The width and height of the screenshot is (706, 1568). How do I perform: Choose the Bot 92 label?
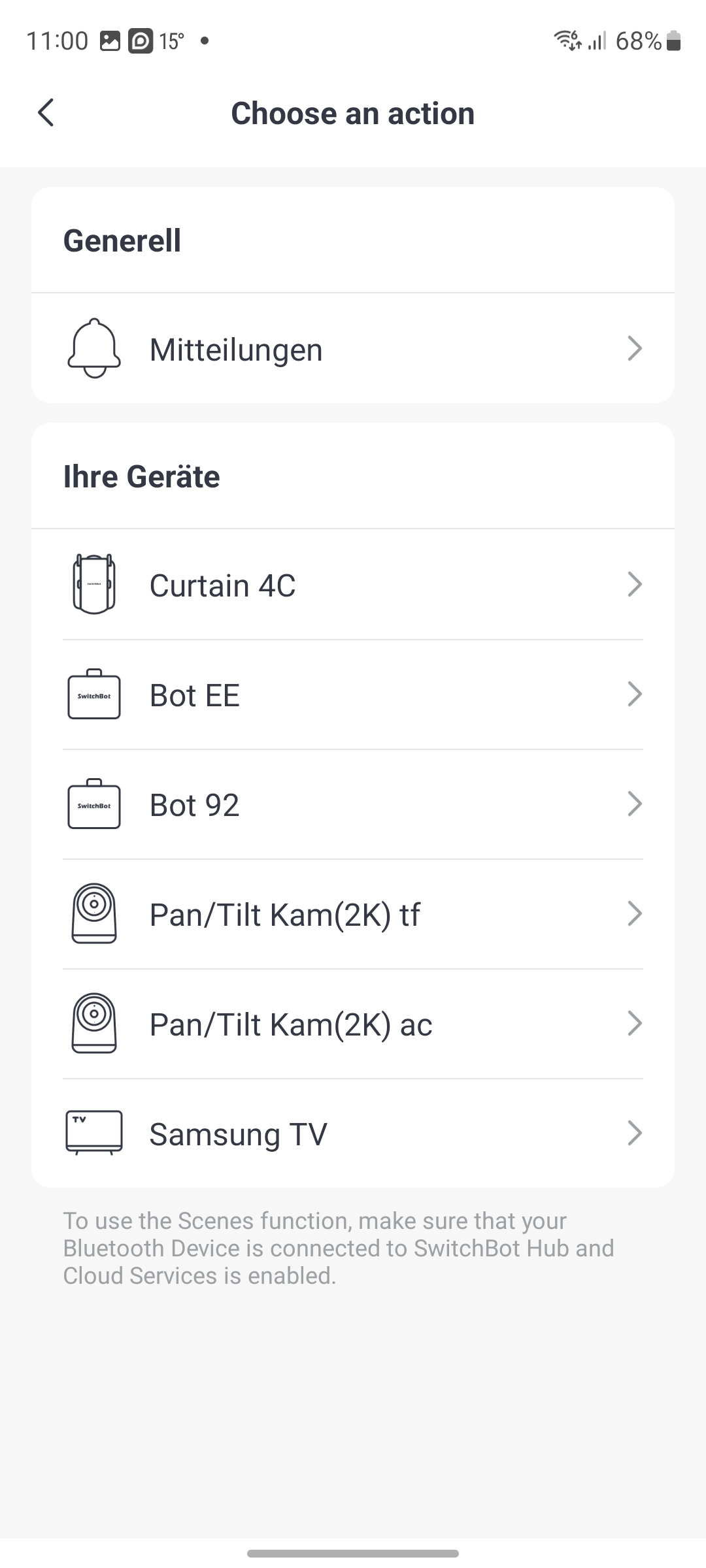[194, 805]
